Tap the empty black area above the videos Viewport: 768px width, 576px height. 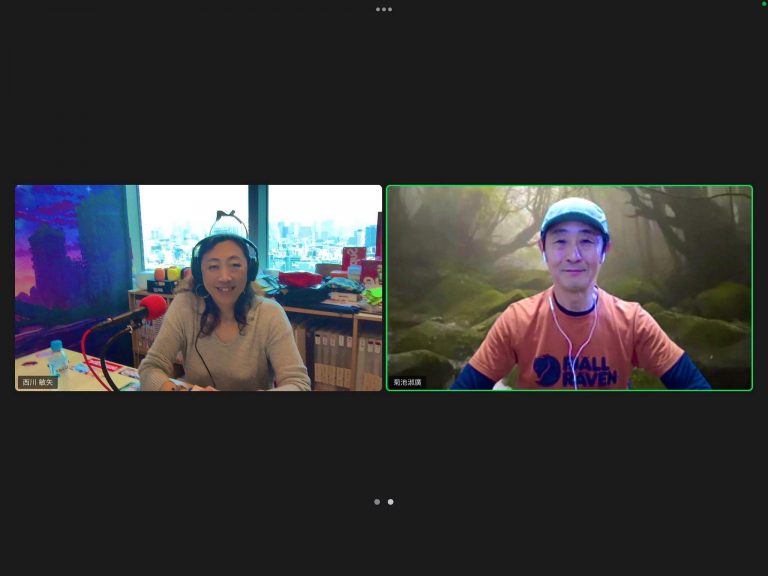click(x=384, y=100)
